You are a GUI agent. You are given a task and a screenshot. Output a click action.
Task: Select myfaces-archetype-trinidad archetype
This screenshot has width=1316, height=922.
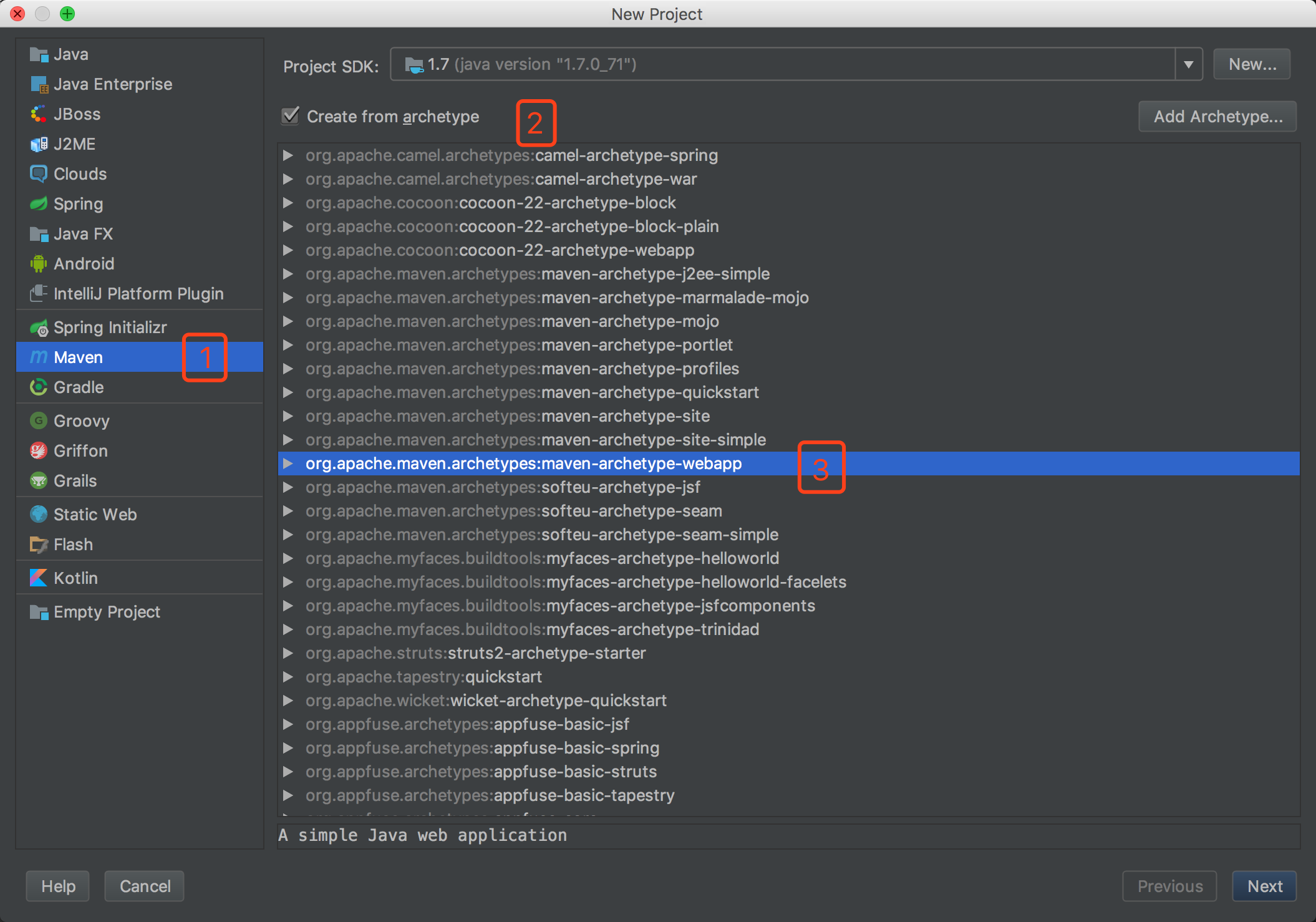pos(532,629)
